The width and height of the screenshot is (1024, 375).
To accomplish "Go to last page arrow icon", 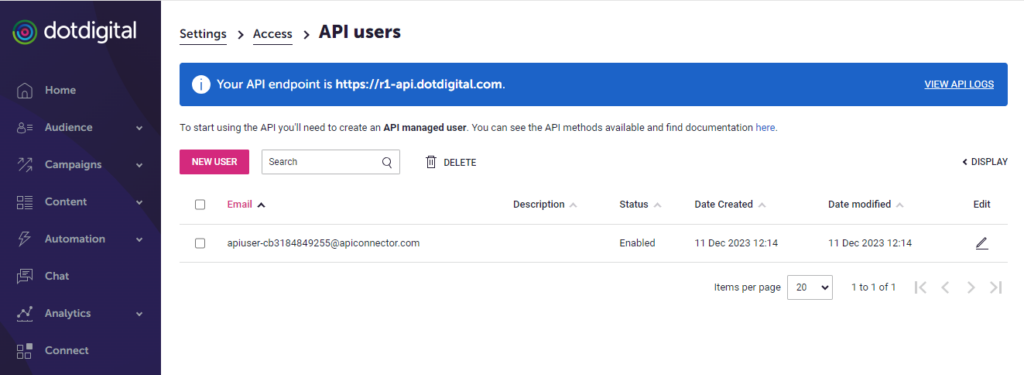I will coord(996,287).
